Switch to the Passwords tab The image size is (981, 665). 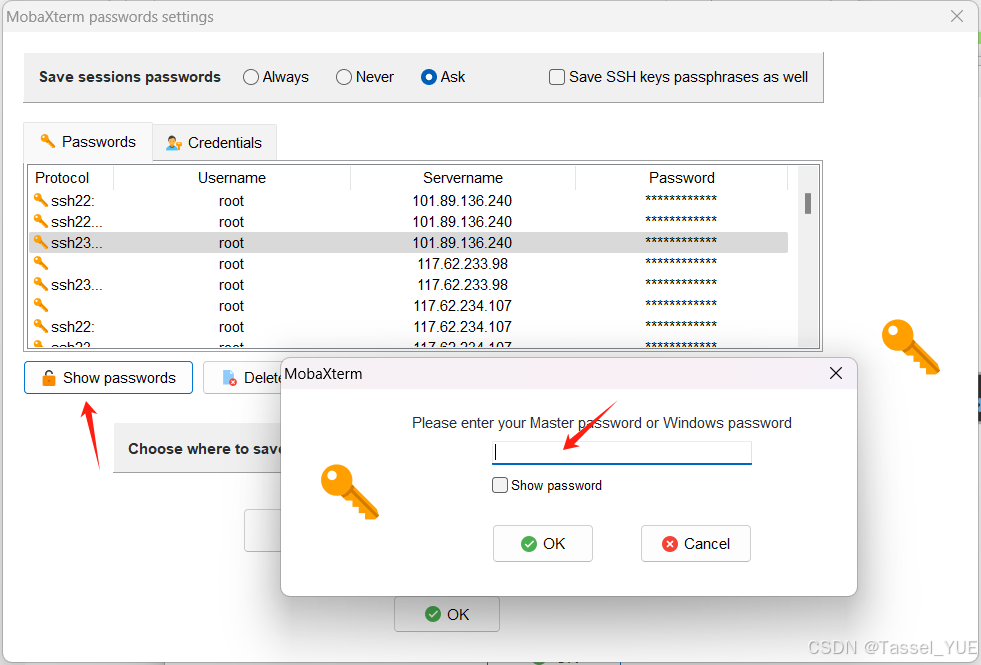[88, 142]
